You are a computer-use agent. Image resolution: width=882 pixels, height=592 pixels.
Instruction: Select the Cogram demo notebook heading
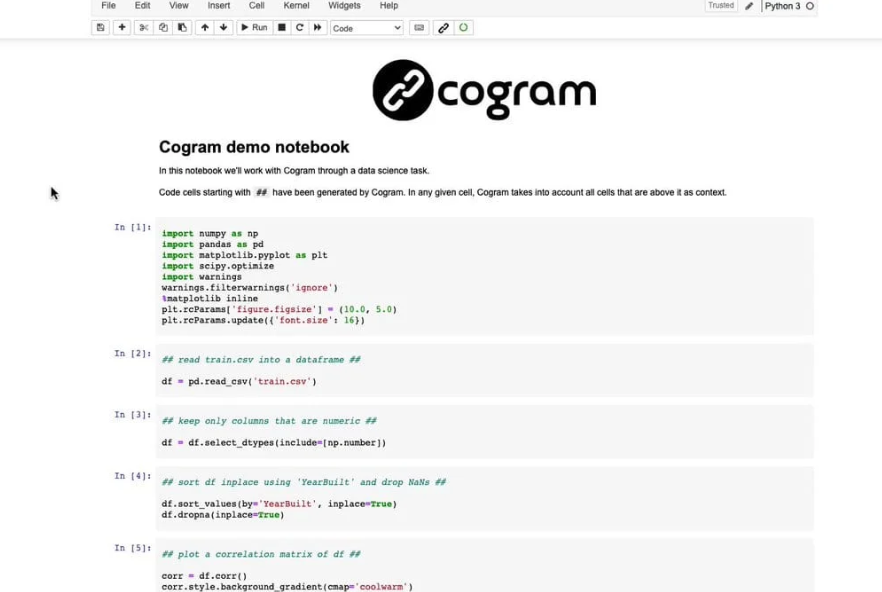click(x=254, y=147)
